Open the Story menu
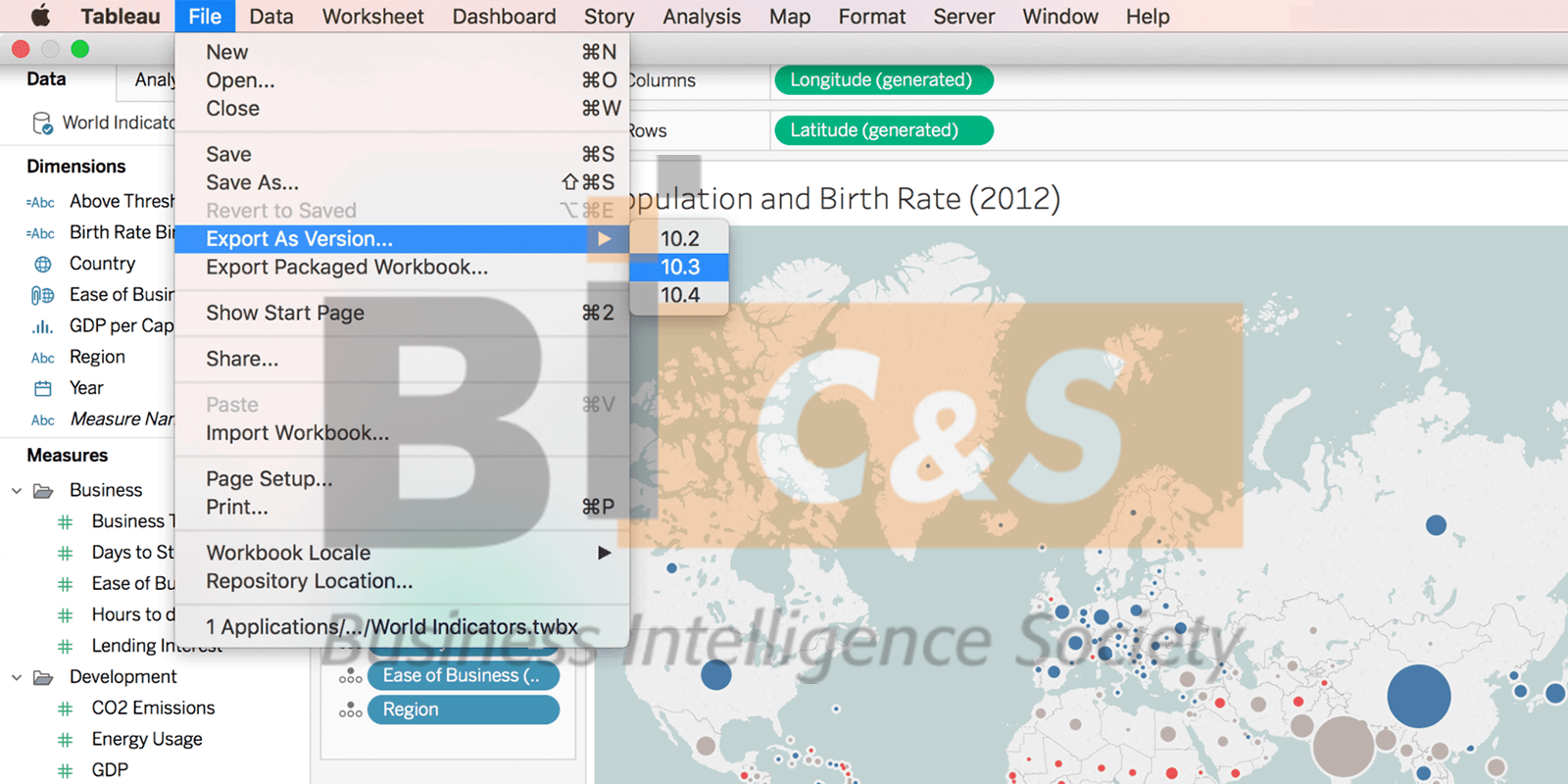Image resolution: width=1568 pixels, height=784 pixels. pos(610,17)
